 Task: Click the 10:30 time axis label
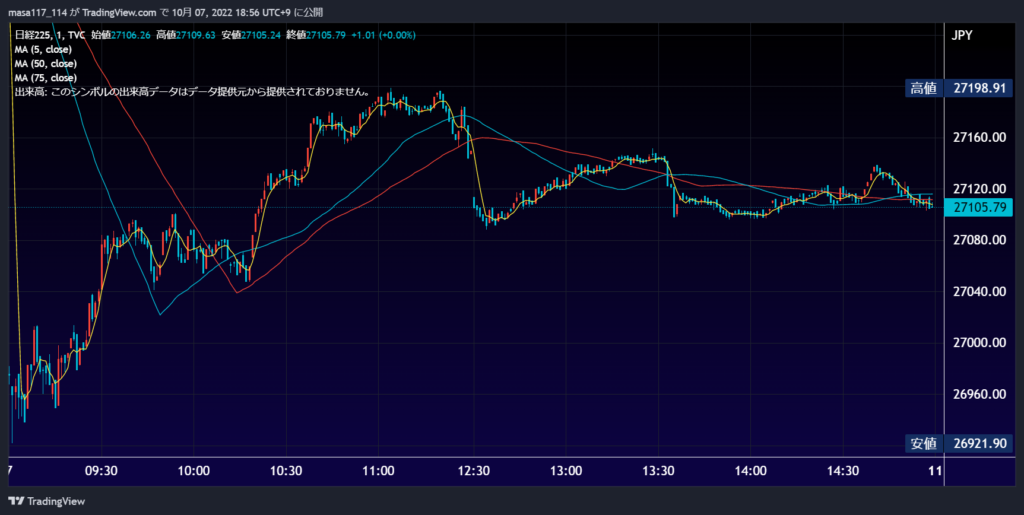pyautogui.click(x=286, y=471)
